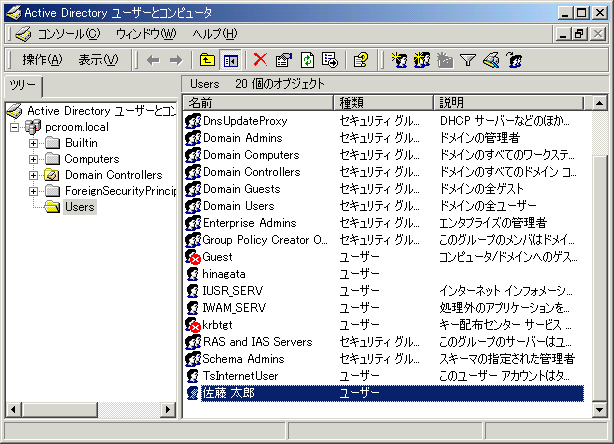
Task: Select the Domain Computers row
Action: 384,155
